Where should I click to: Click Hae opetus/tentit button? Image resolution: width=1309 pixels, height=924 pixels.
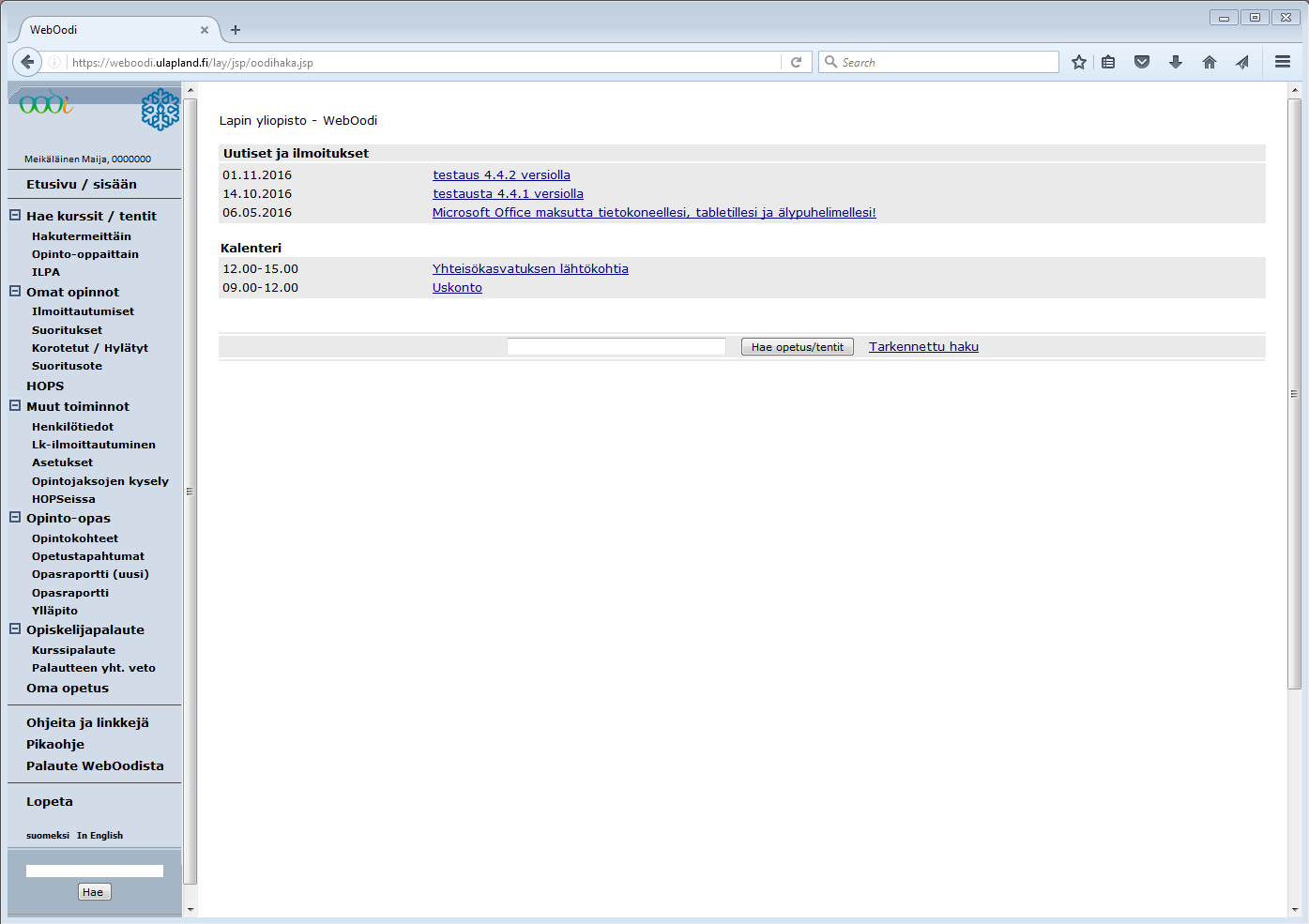pyautogui.click(x=798, y=347)
